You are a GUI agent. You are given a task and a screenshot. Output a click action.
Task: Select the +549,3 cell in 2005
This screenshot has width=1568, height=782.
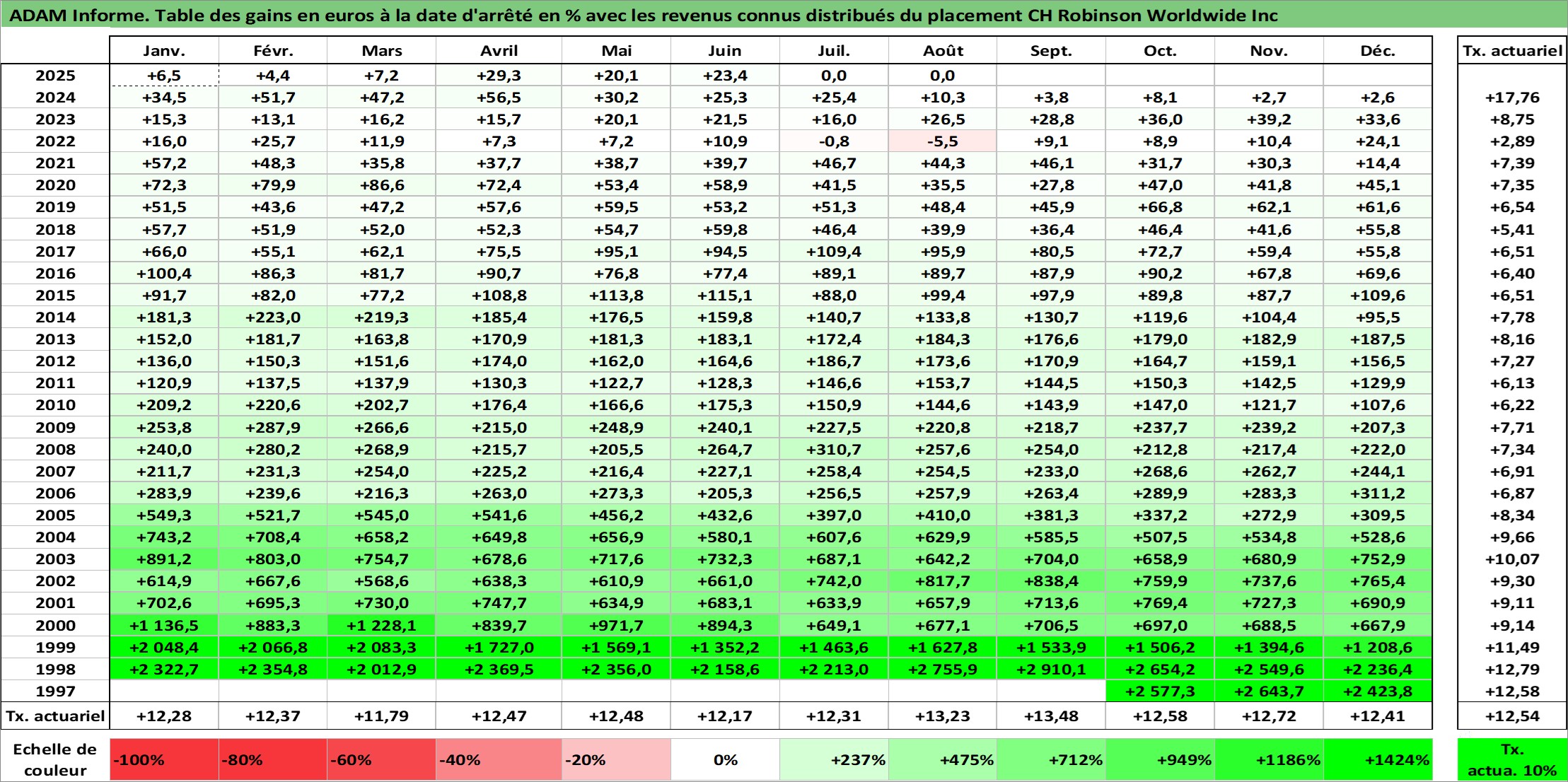click(x=164, y=515)
